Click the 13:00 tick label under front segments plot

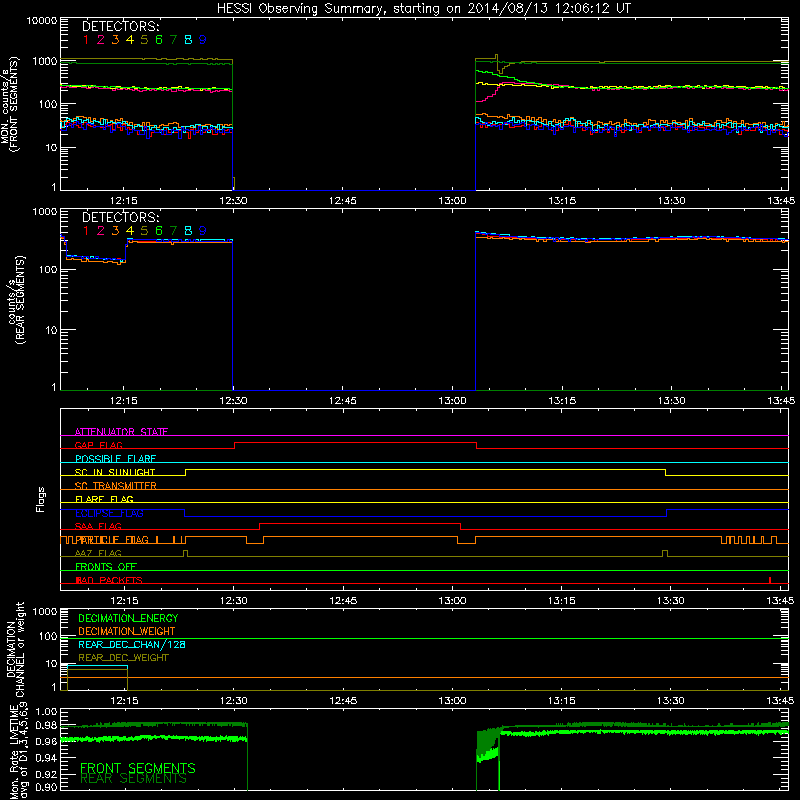(x=452, y=201)
